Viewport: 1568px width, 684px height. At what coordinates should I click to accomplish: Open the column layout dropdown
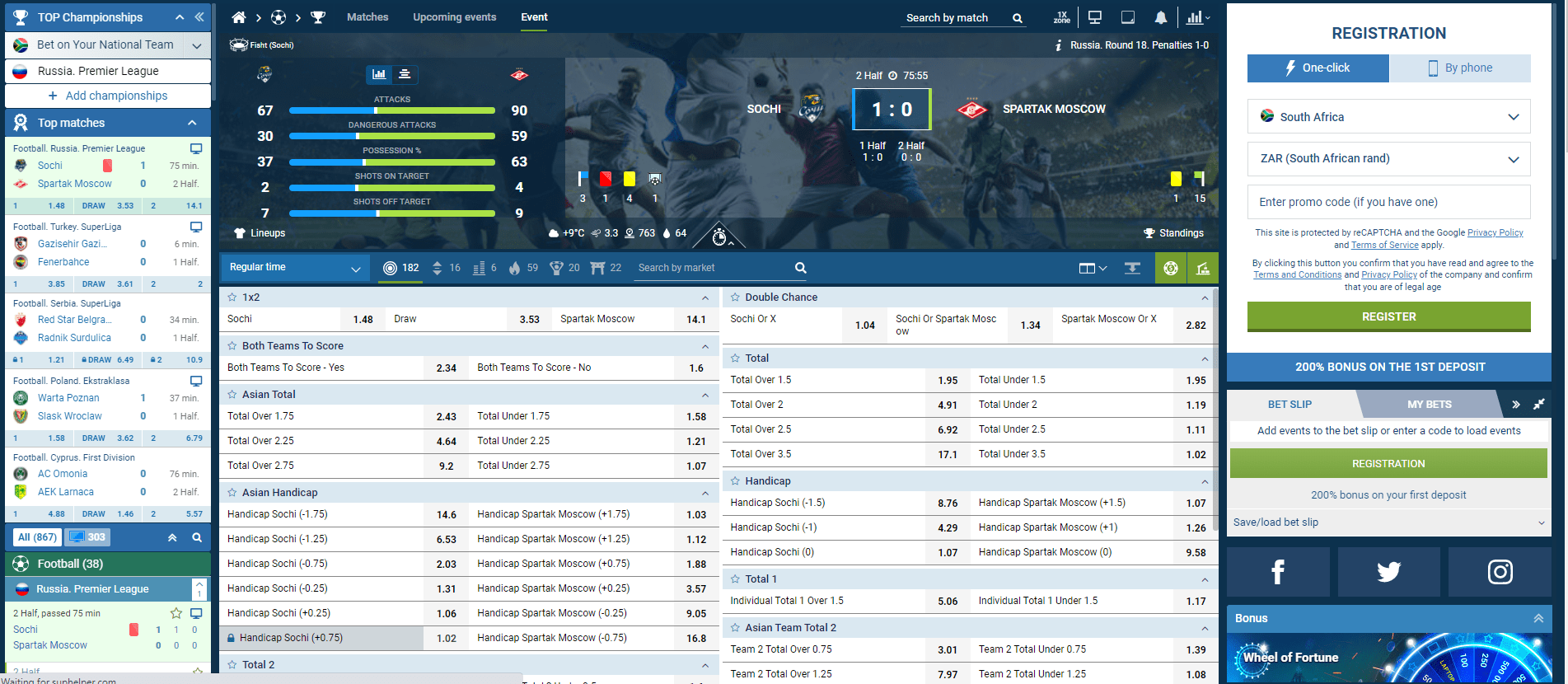1093,268
